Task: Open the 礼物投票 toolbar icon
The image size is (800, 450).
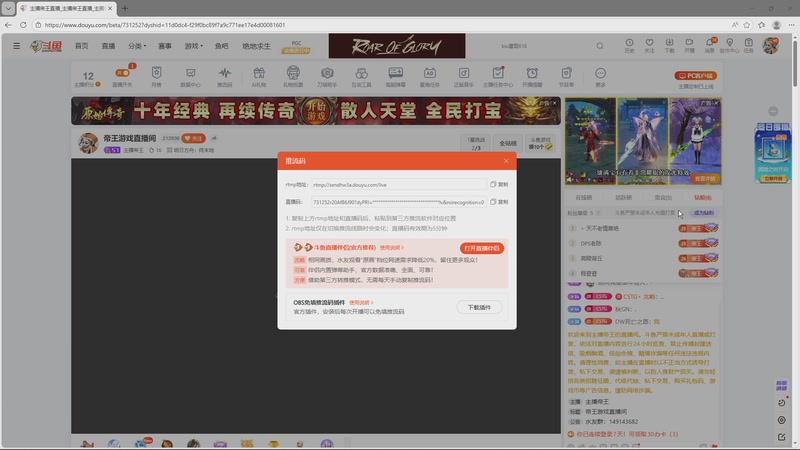Action: [x=293, y=77]
